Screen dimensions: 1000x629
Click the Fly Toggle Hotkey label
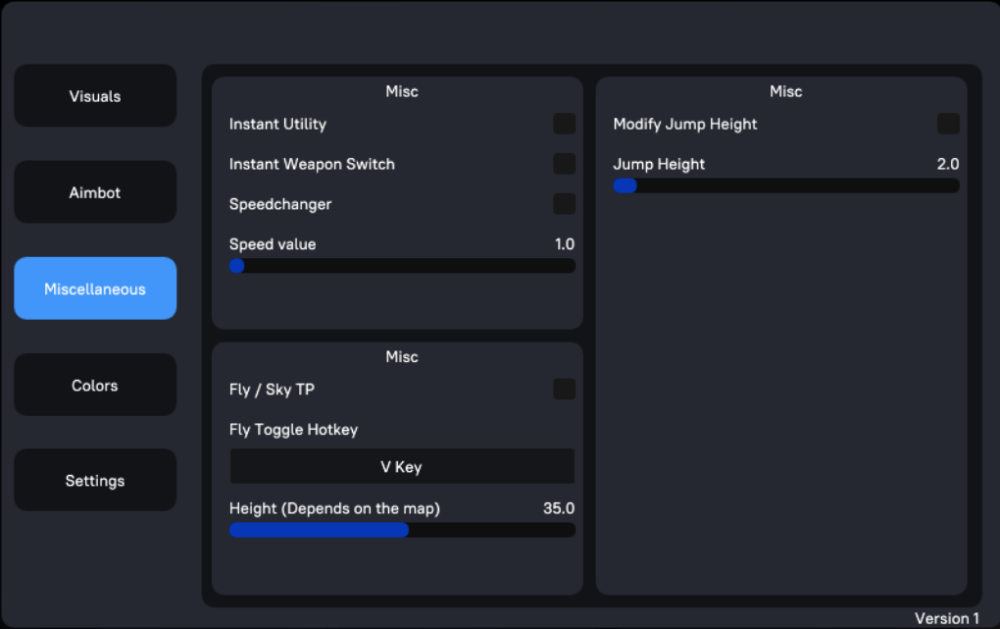293,429
